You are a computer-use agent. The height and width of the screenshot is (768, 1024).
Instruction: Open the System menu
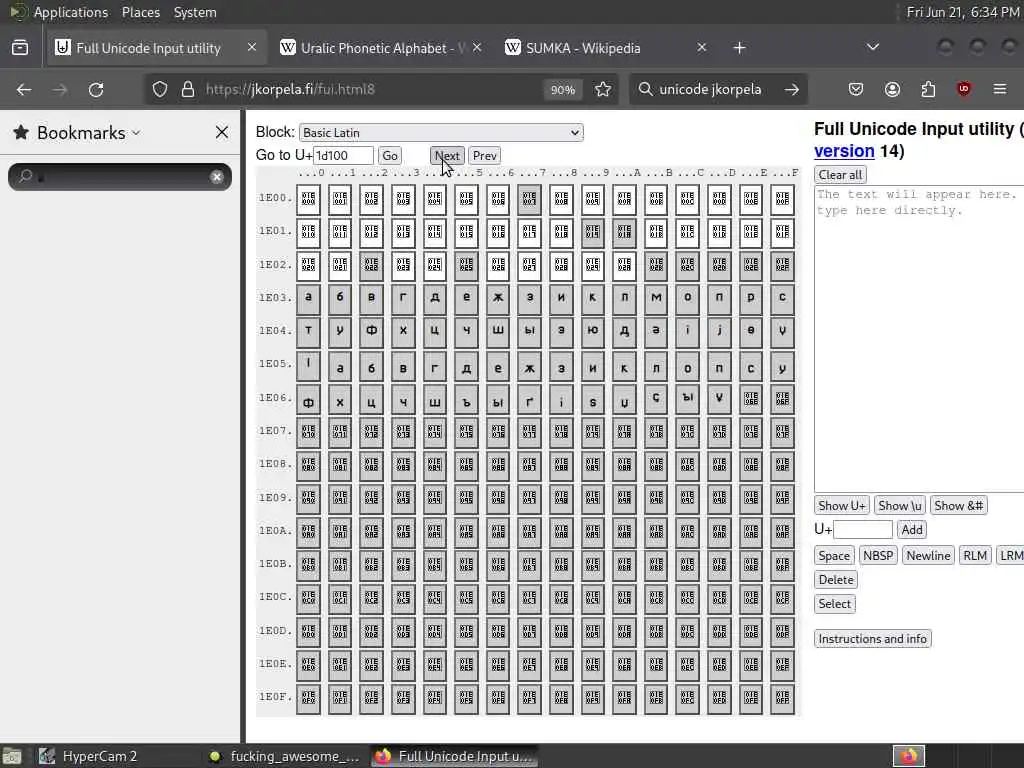[195, 12]
